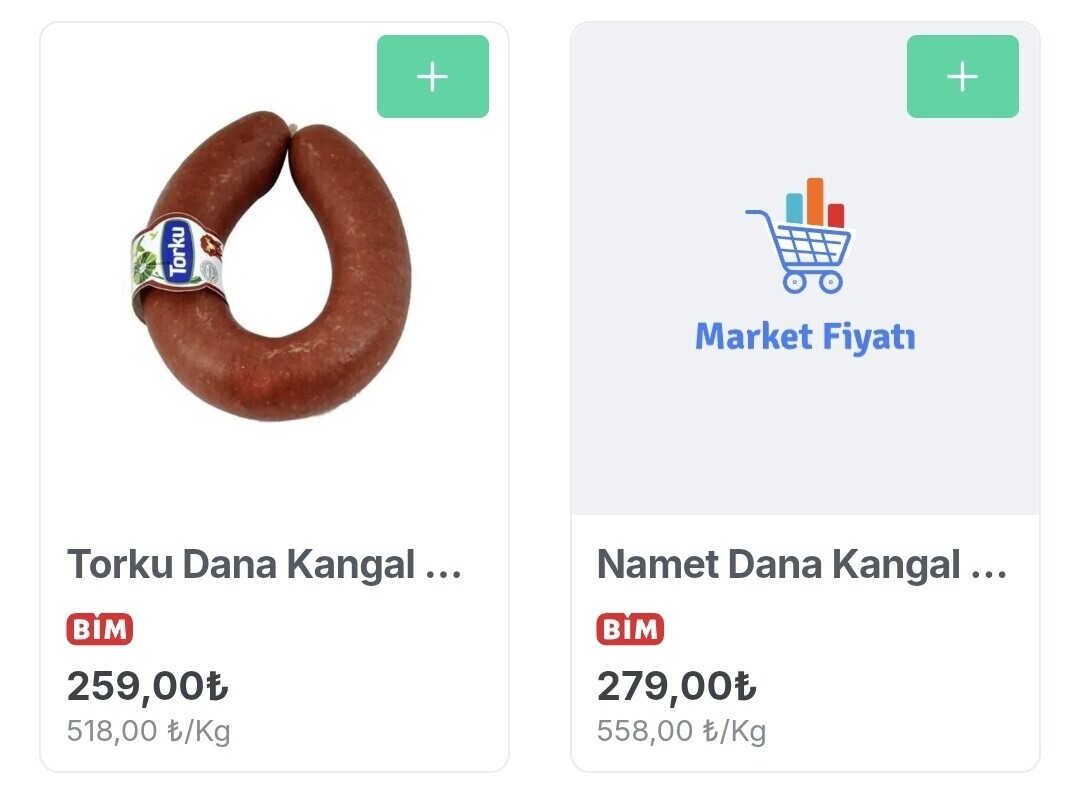
Task: Tap the BIM logo under Torku product
Action: 100,629
